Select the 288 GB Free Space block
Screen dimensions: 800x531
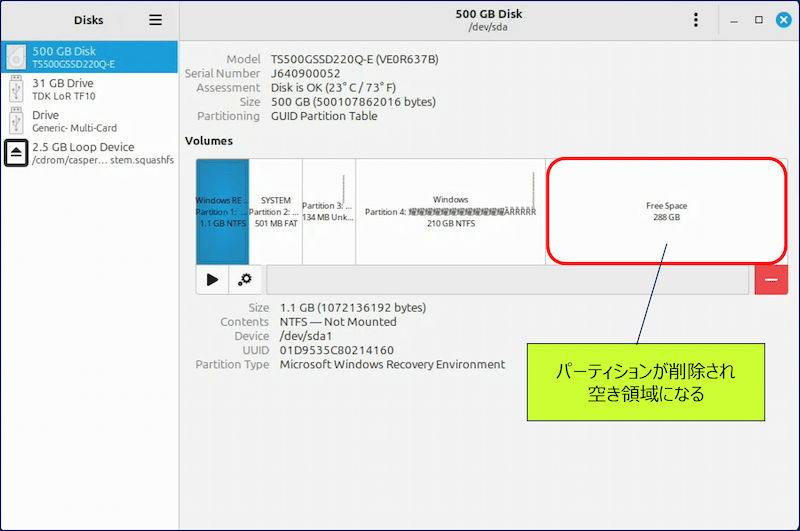point(666,211)
